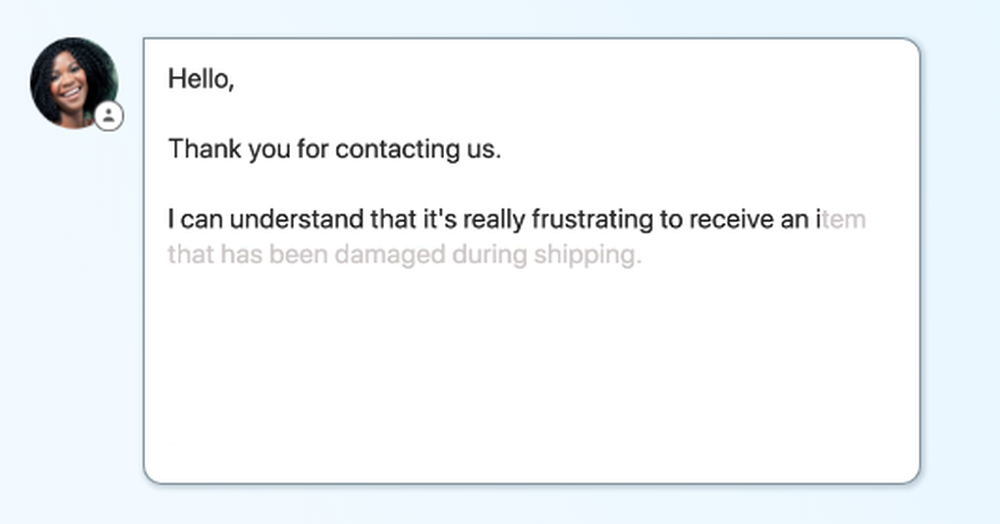Image resolution: width=1000 pixels, height=524 pixels.
Task: Click the letter "I" starting the third paragraph
Action: click(x=171, y=220)
